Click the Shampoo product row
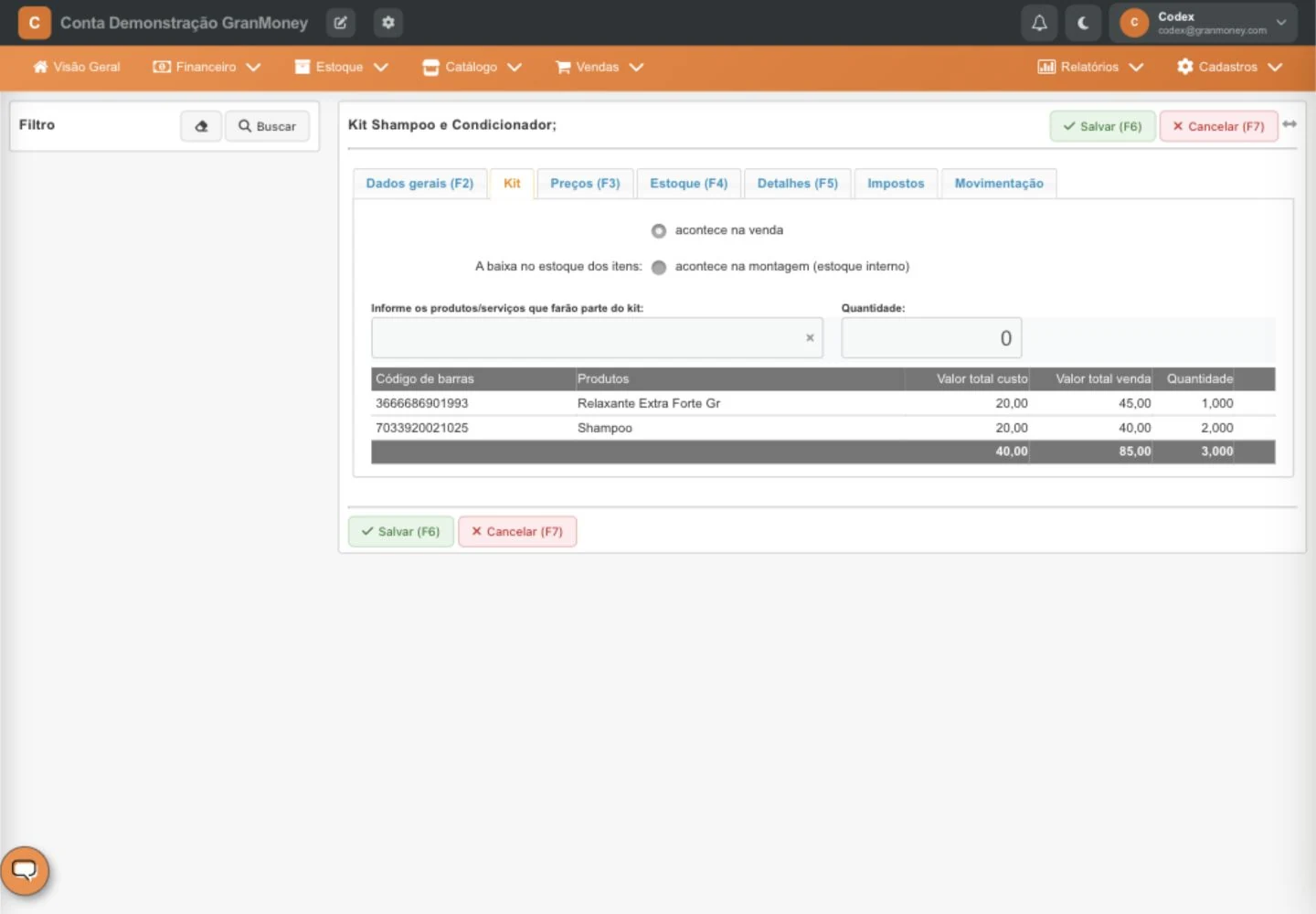This screenshot has width=1316, height=914. coord(822,428)
